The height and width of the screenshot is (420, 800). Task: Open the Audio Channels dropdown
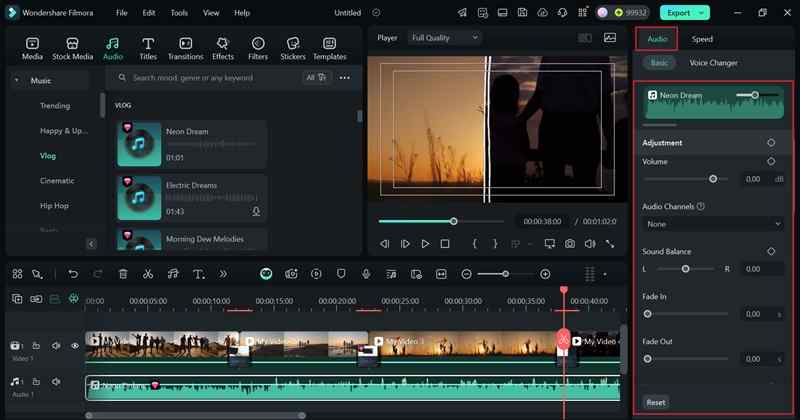click(x=712, y=224)
